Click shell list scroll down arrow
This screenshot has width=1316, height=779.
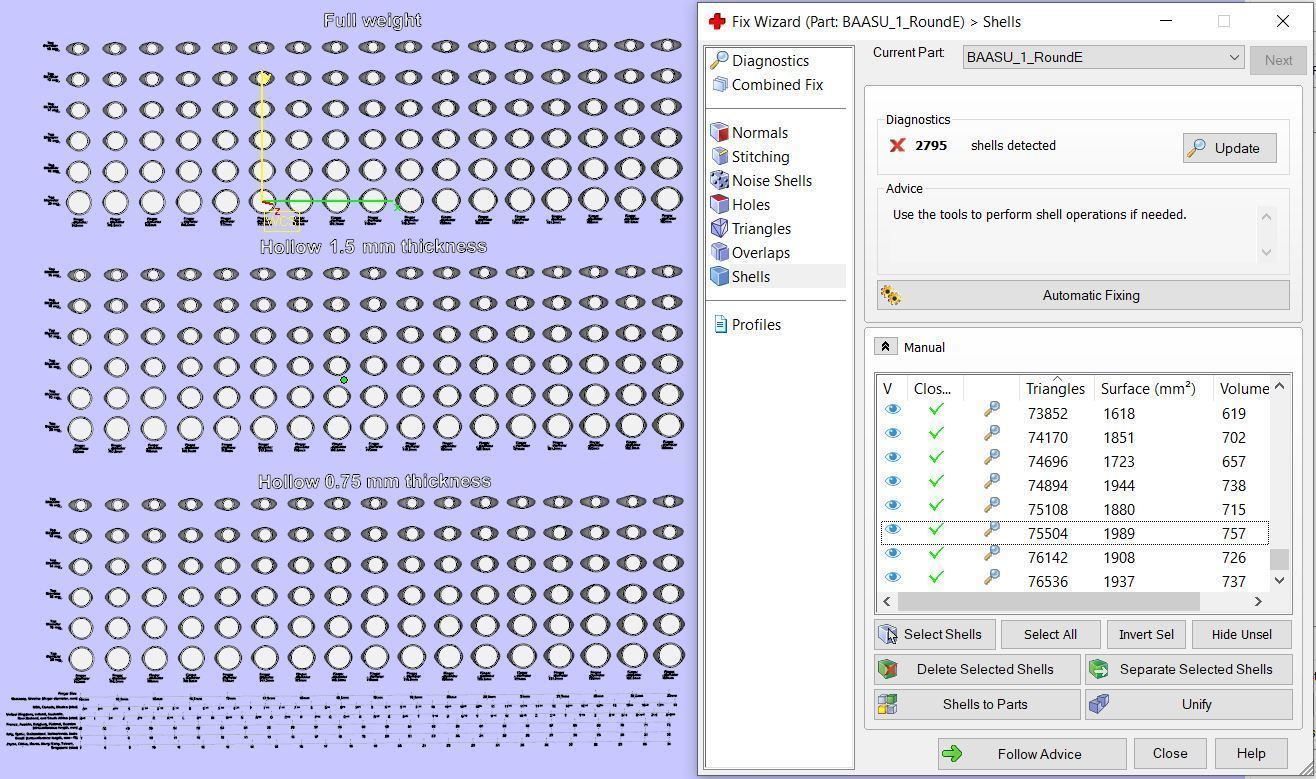(1279, 580)
